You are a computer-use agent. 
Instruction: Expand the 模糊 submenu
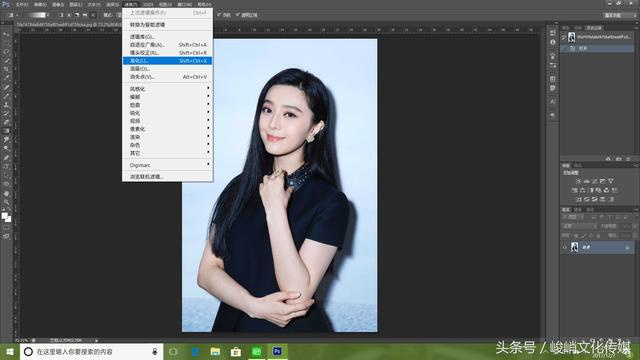tap(167, 97)
